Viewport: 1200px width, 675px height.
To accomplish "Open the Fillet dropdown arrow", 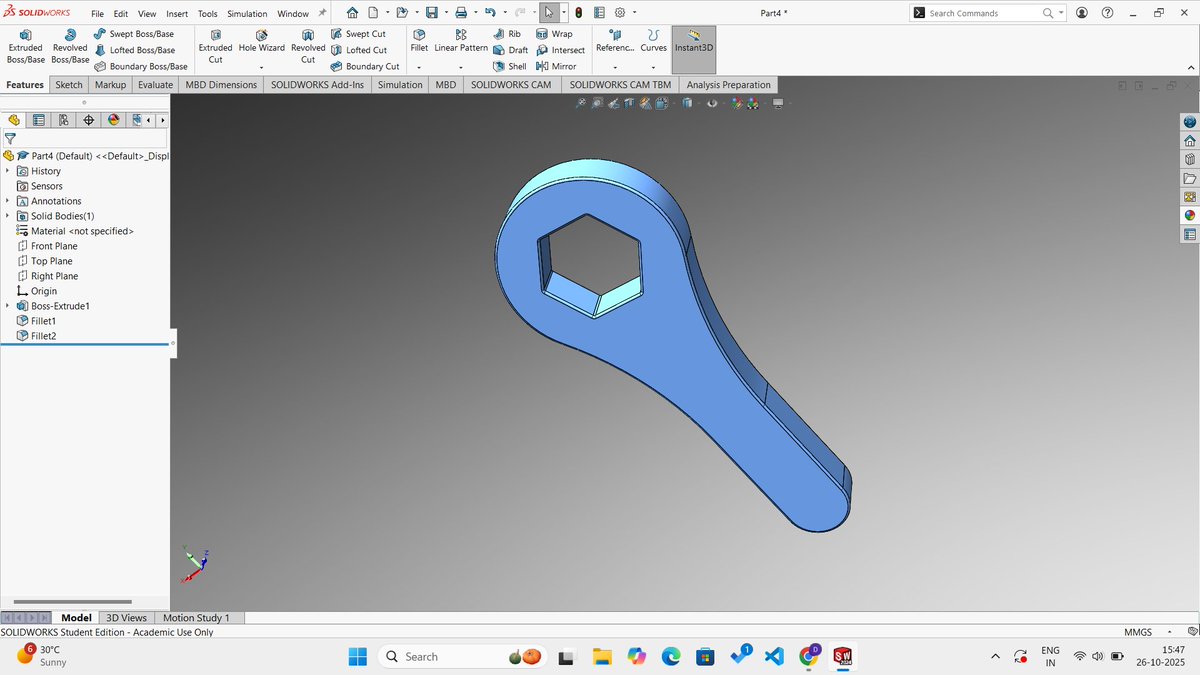I will [419, 67].
